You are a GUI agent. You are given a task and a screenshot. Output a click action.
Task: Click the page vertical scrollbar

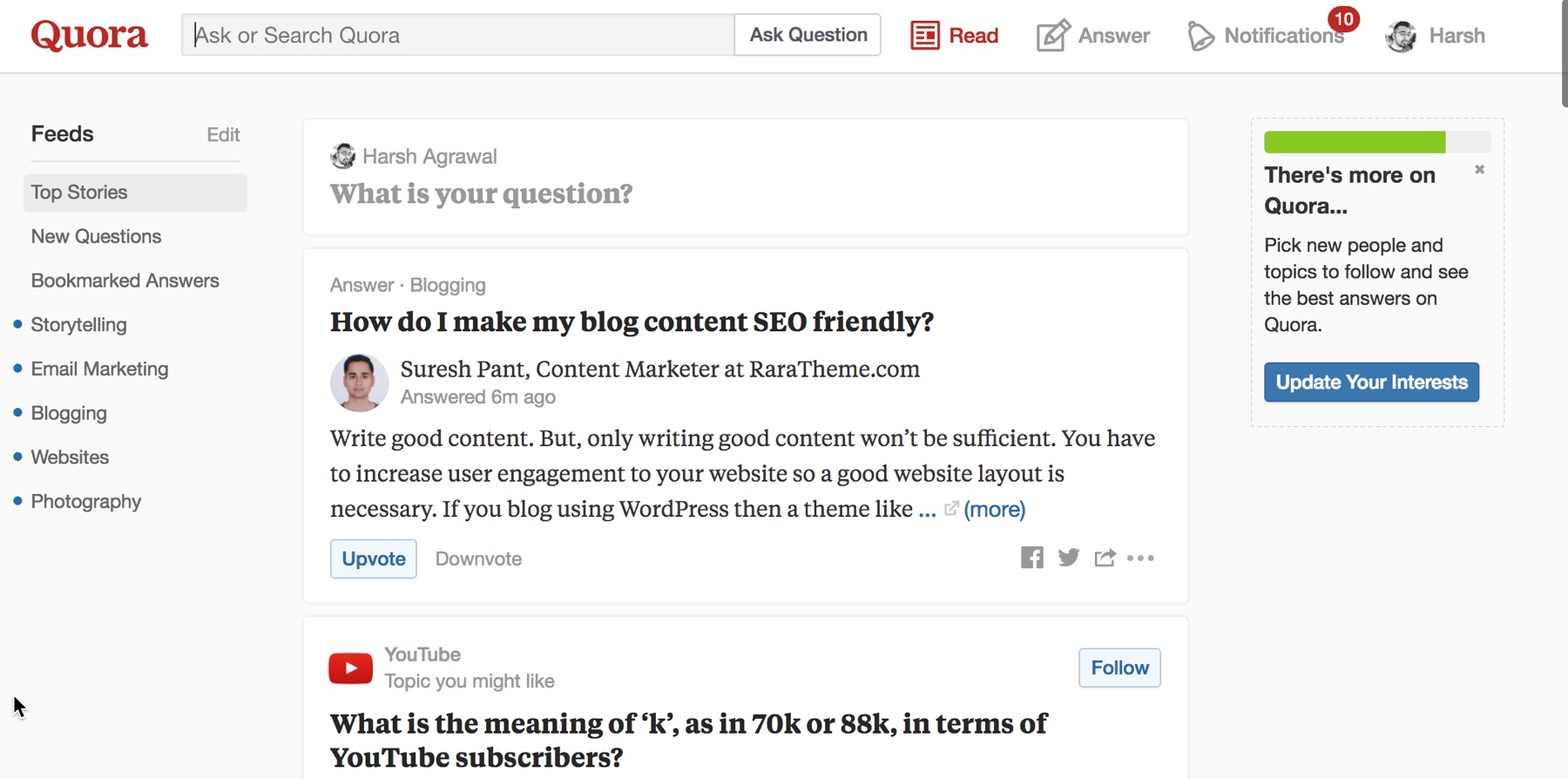1565,52
